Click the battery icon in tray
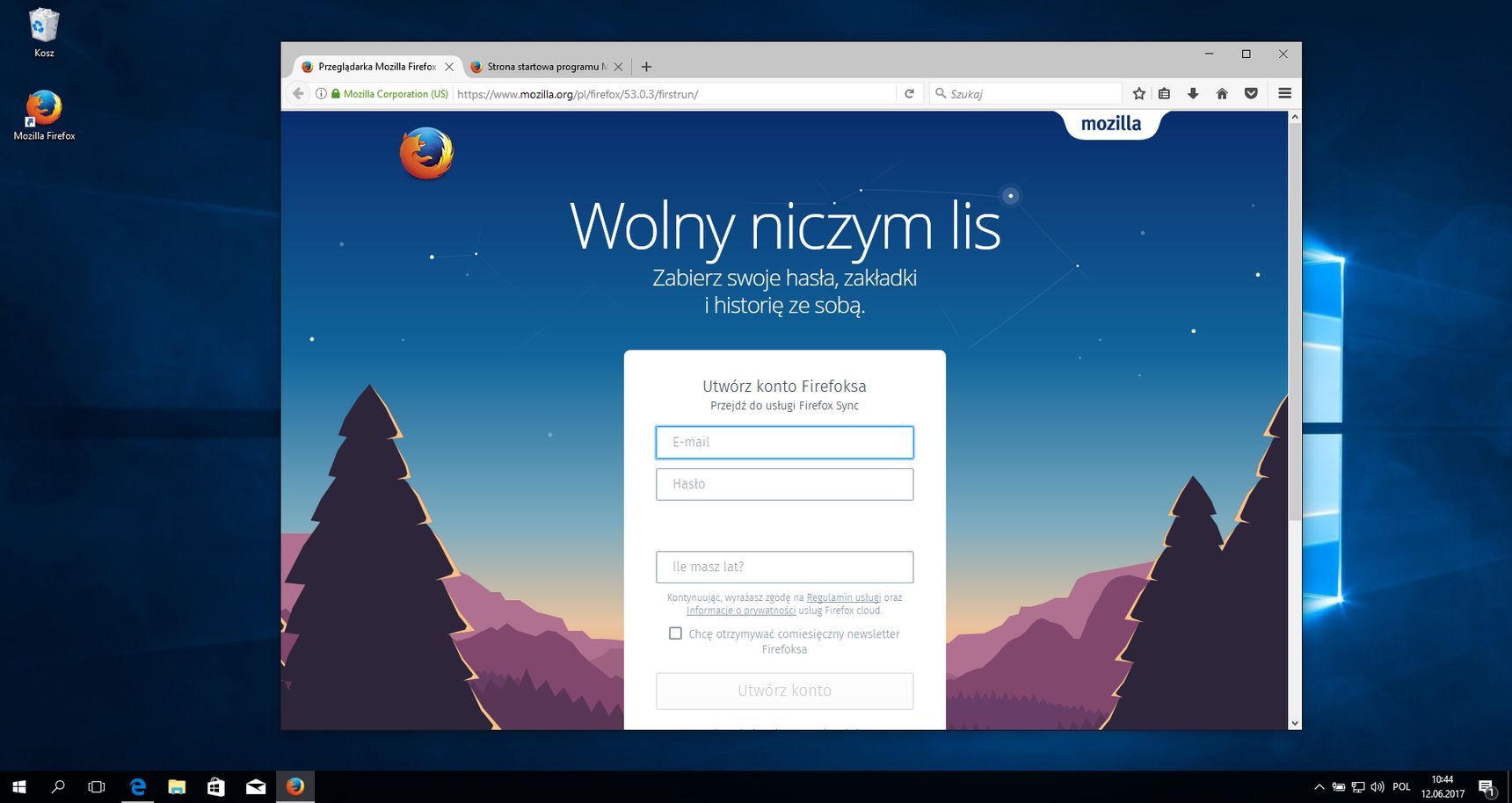1512x803 pixels. click(1338, 787)
